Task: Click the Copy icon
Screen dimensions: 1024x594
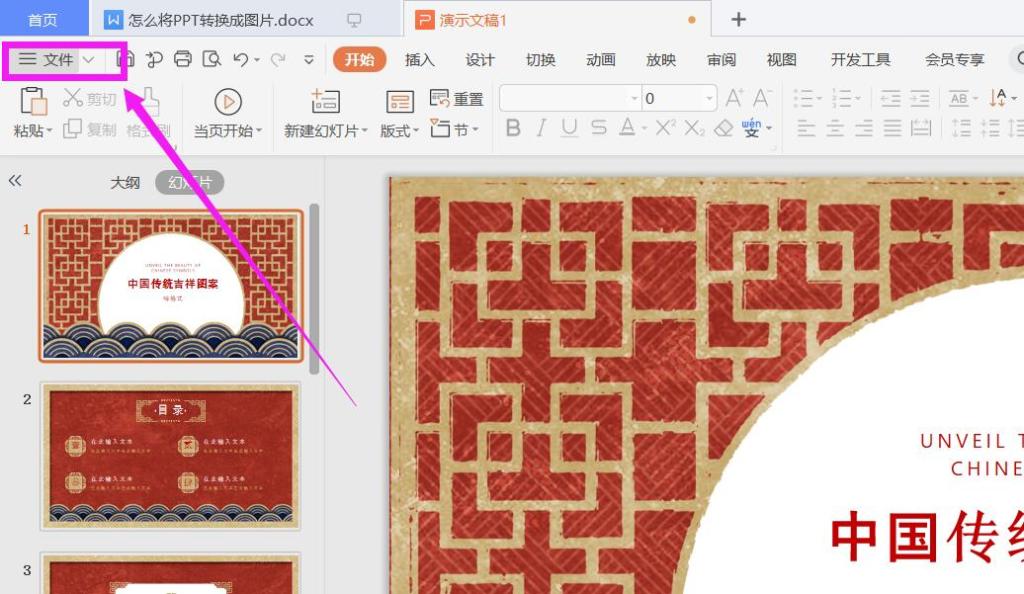Action: (72, 129)
